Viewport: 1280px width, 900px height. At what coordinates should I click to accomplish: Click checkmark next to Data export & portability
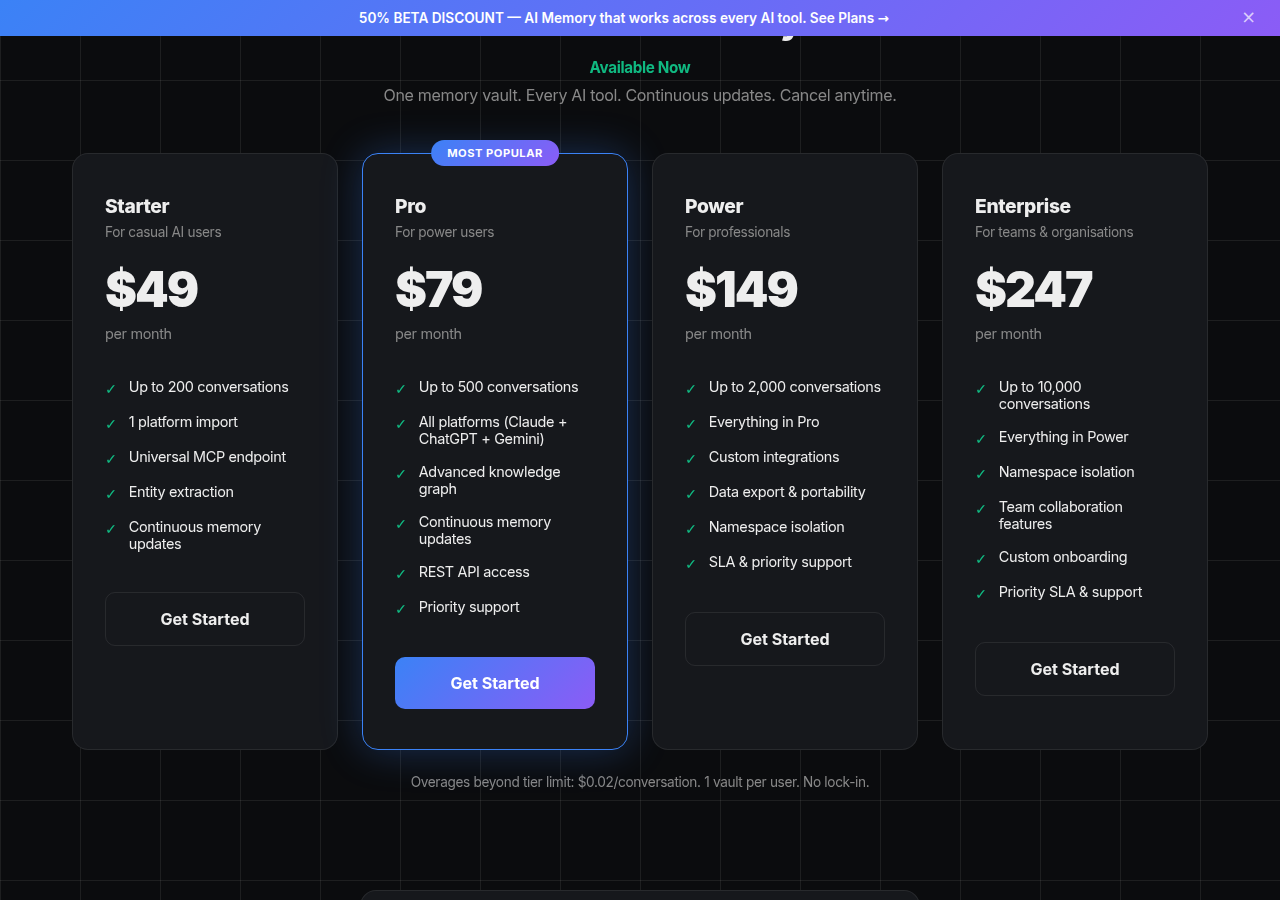coord(691,493)
